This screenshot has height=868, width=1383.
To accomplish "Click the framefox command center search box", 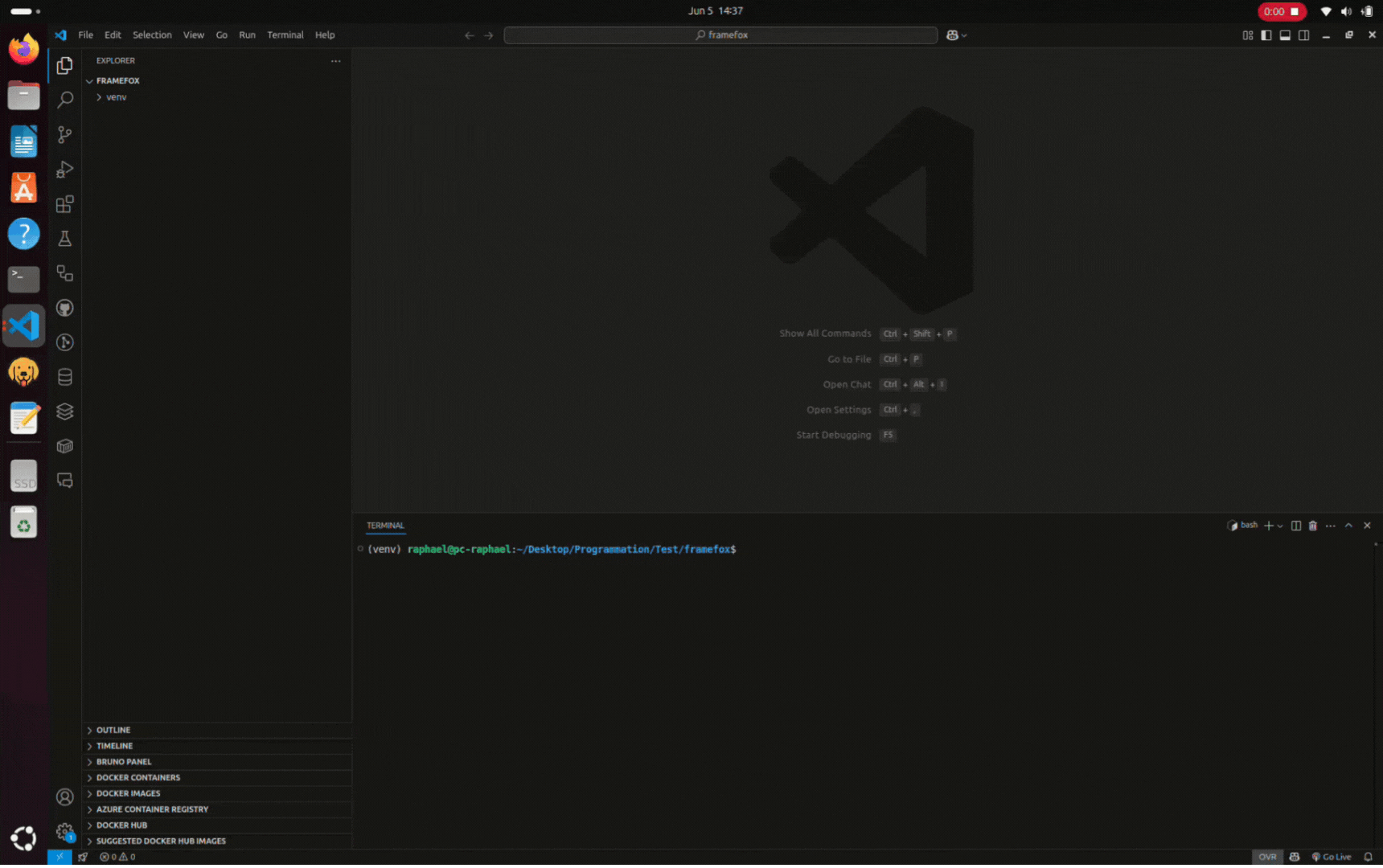I will 720,35.
